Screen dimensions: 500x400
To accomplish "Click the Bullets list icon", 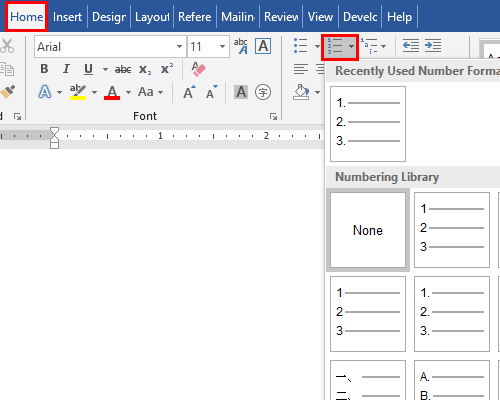I will [x=301, y=46].
